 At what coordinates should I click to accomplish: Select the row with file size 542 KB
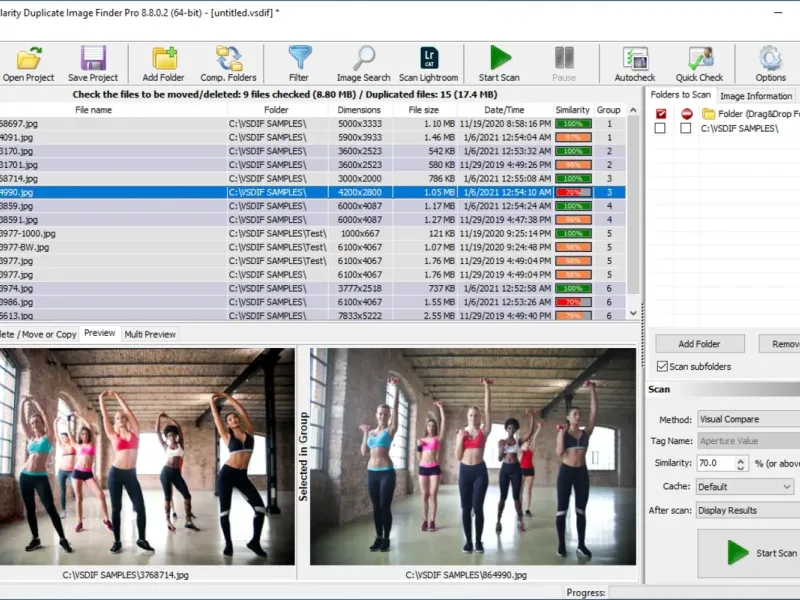point(312,151)
